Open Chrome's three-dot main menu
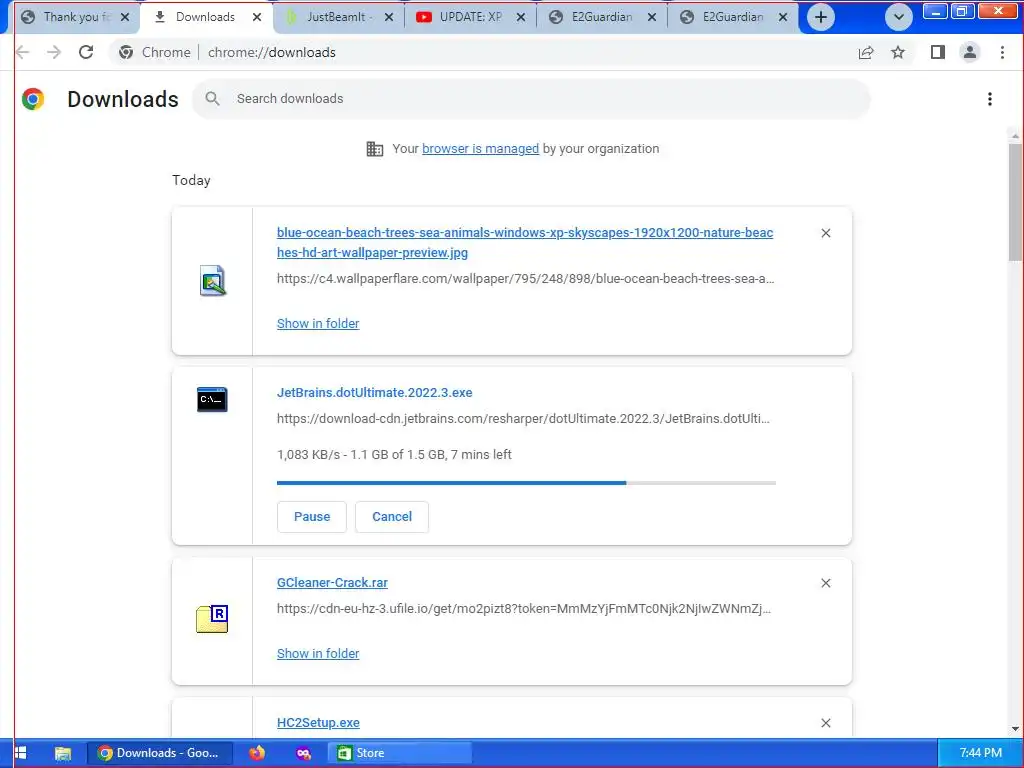The height and width of the screenshot is (768, 1024). coord(1002,52)
